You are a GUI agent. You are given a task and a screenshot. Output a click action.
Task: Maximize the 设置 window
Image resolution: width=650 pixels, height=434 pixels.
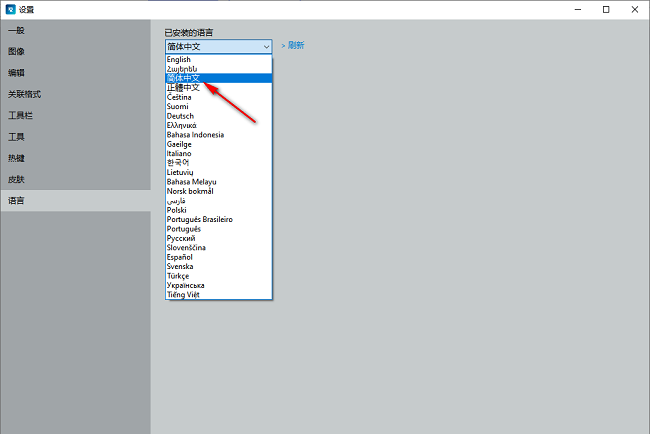tap(606, 10)
